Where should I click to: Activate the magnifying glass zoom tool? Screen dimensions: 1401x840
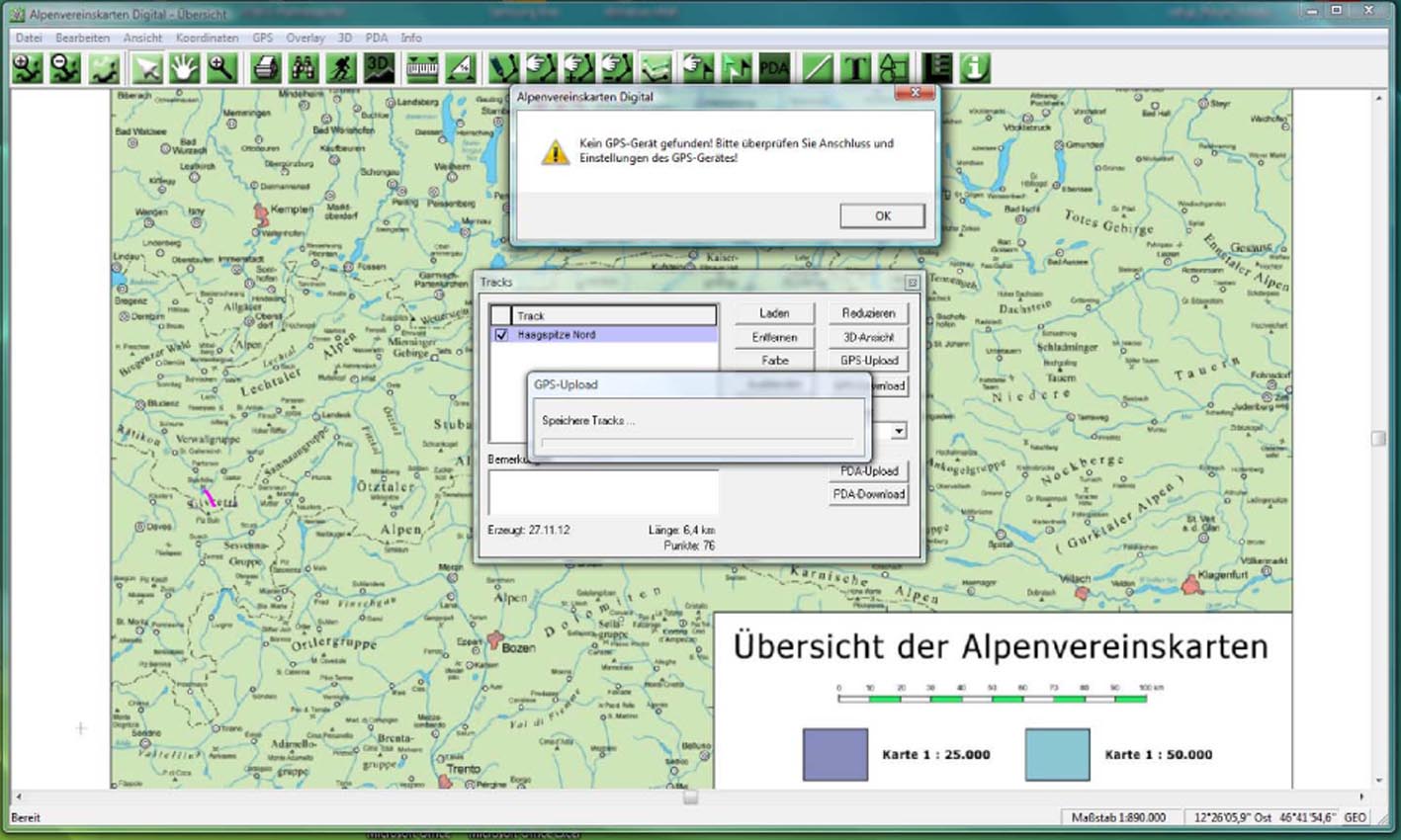[220, 68]
